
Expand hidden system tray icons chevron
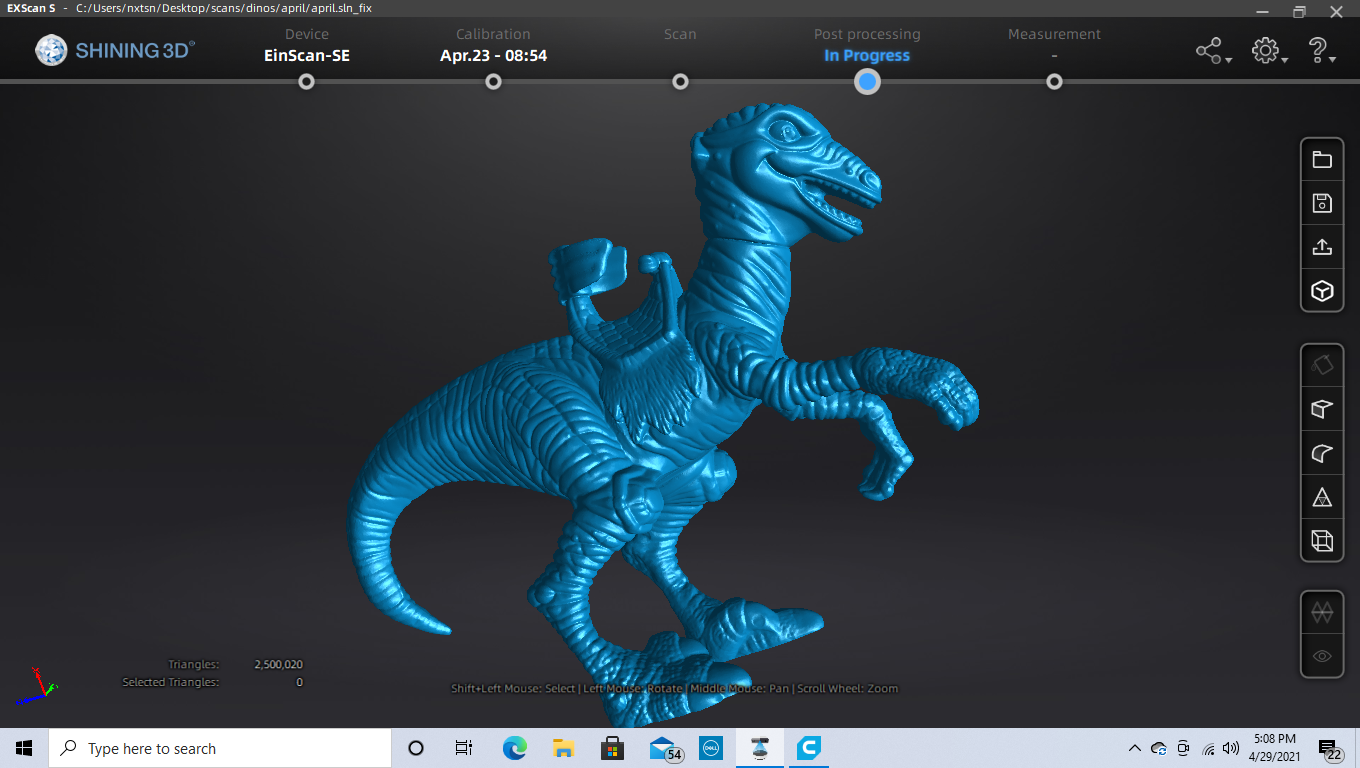click(x=1135, y=748)
